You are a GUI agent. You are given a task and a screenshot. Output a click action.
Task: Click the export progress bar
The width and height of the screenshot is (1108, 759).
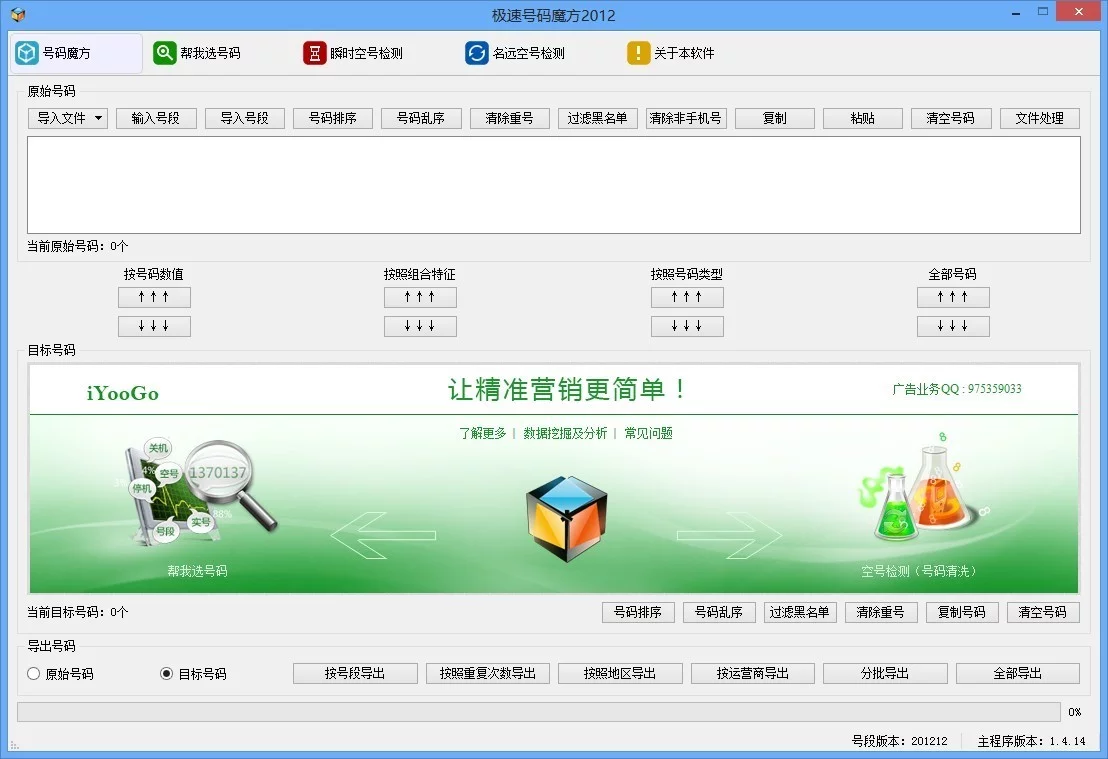click(x=539, y=712)
